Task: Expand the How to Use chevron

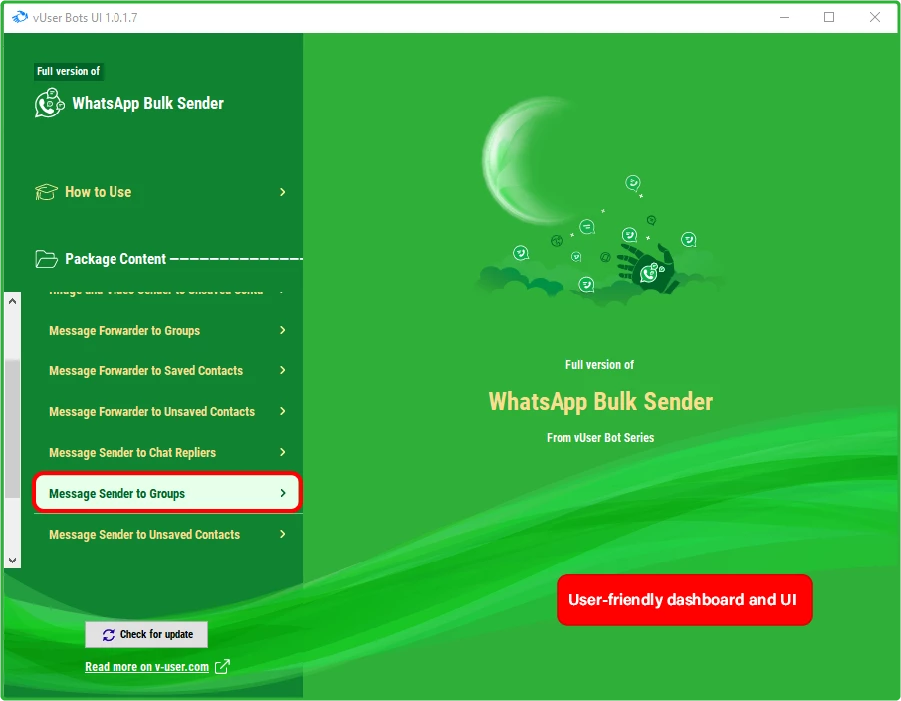Action: click(x=282, y=192)
